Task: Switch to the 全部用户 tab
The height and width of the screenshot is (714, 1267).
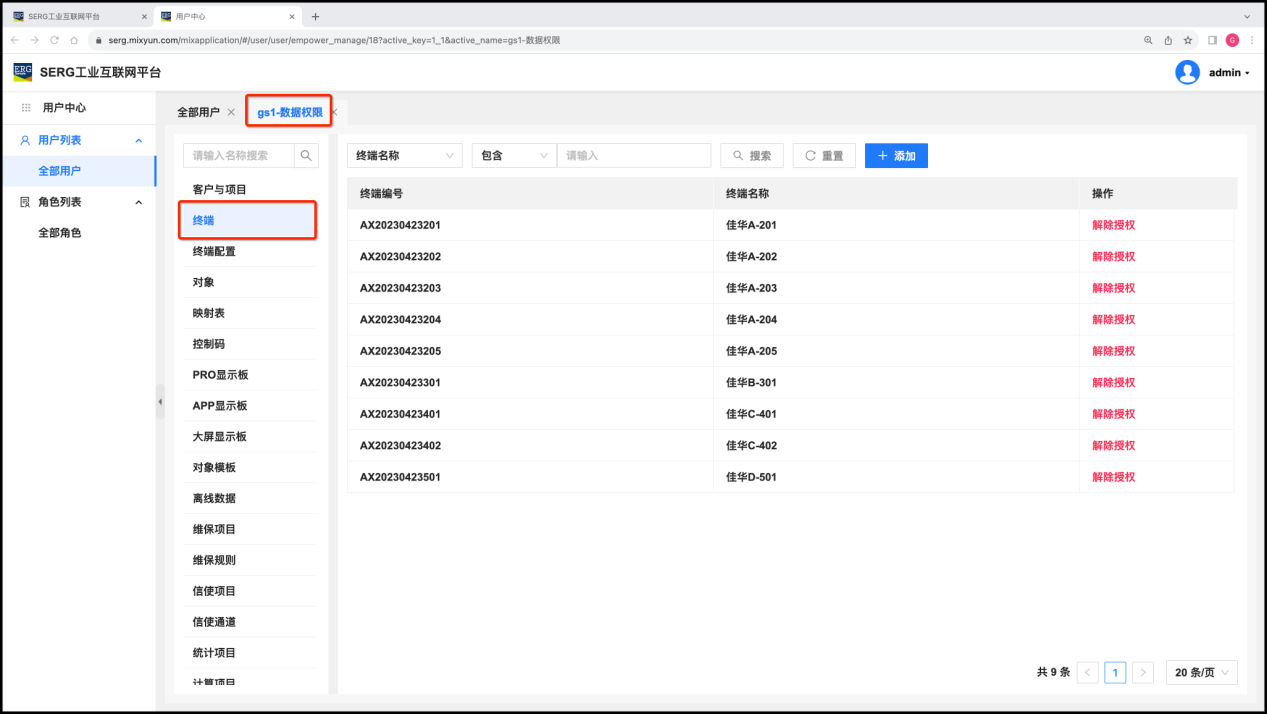Action: coord(198,112)
